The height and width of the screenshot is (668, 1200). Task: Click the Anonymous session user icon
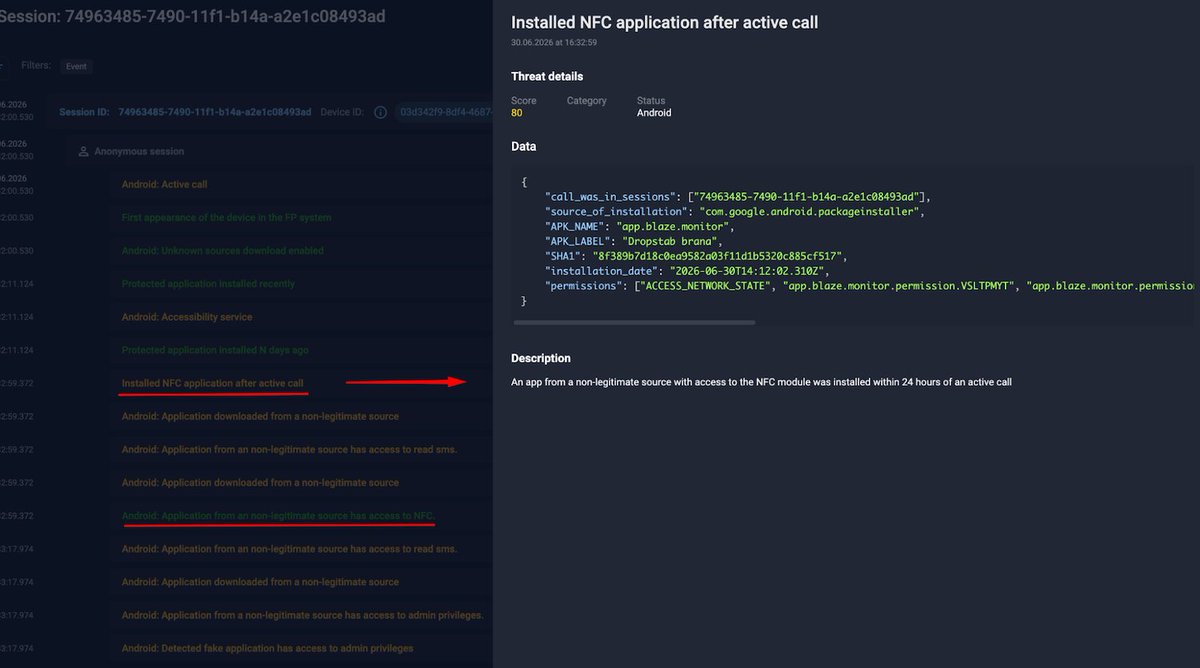point(84,151)
